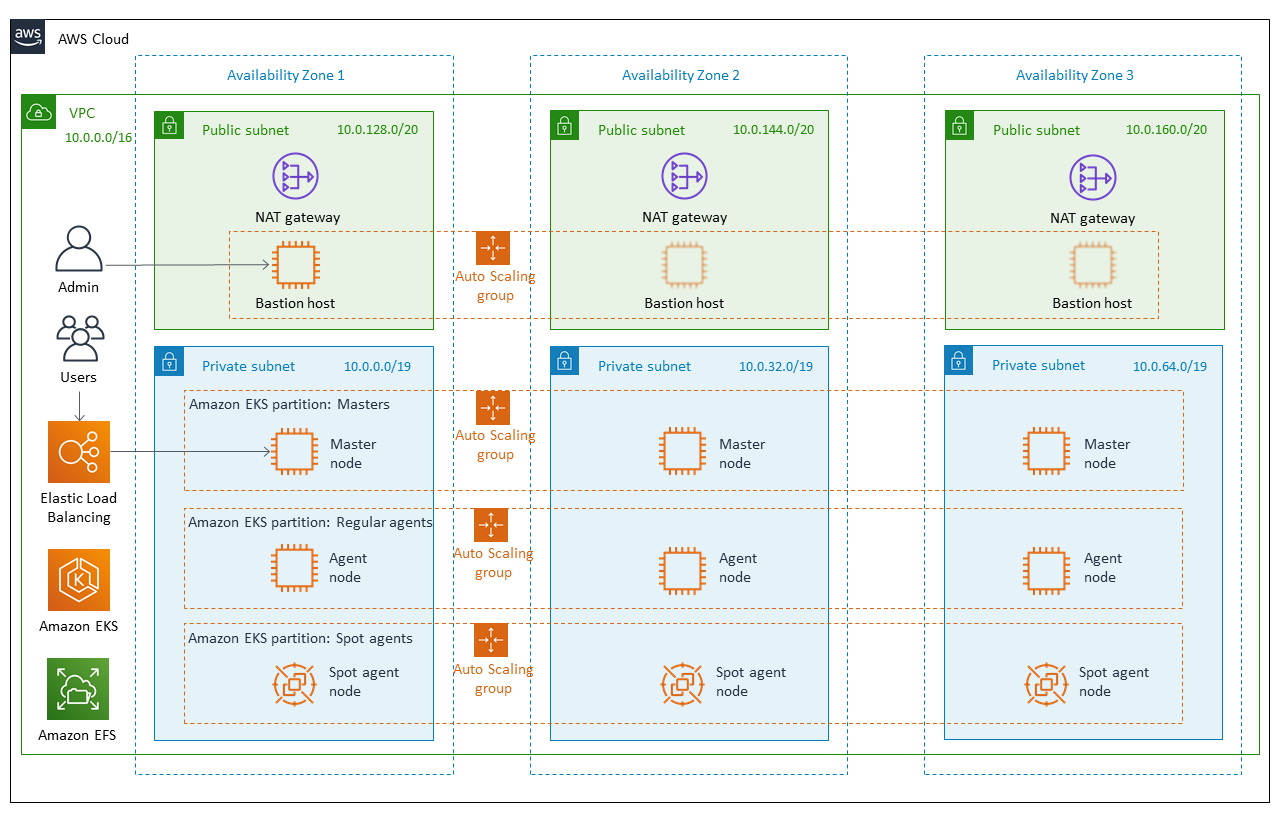Image resolution: width=1280 pixels, height=816 pixels.
Task: Click the Bastion host icon in Availability Zone 2
Action: [x=684, y=265]
